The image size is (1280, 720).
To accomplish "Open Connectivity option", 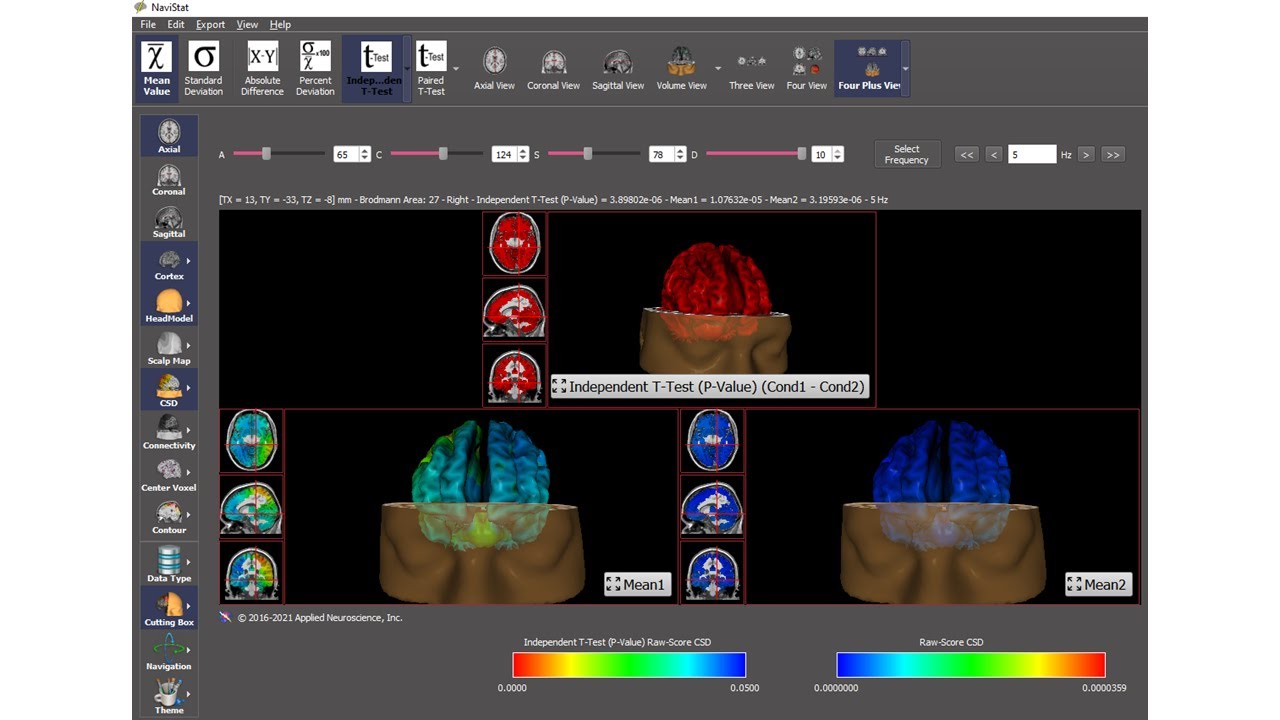I will (x=169, y=432).
